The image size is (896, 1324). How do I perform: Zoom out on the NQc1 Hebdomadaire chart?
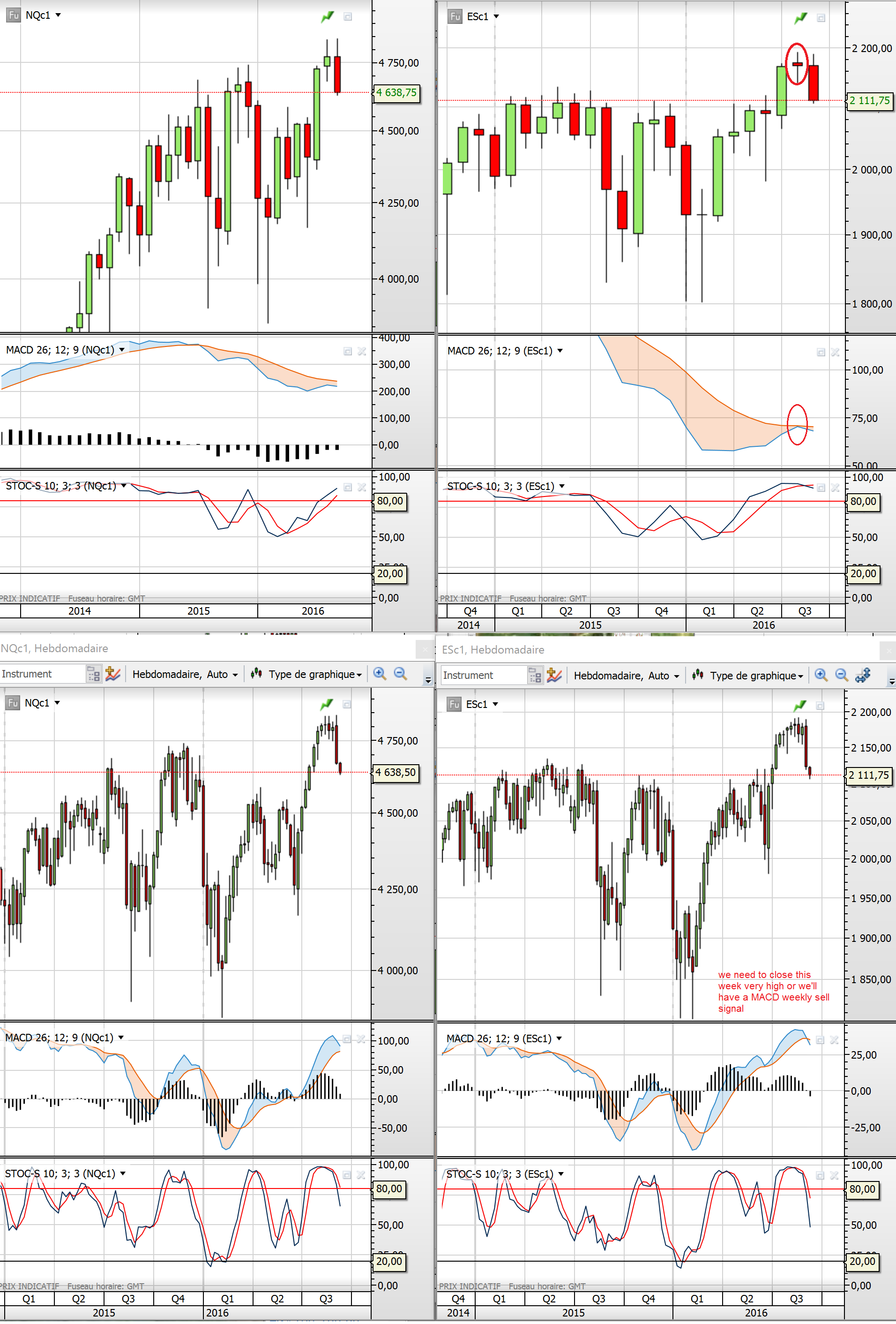click(x=401, y=675)
